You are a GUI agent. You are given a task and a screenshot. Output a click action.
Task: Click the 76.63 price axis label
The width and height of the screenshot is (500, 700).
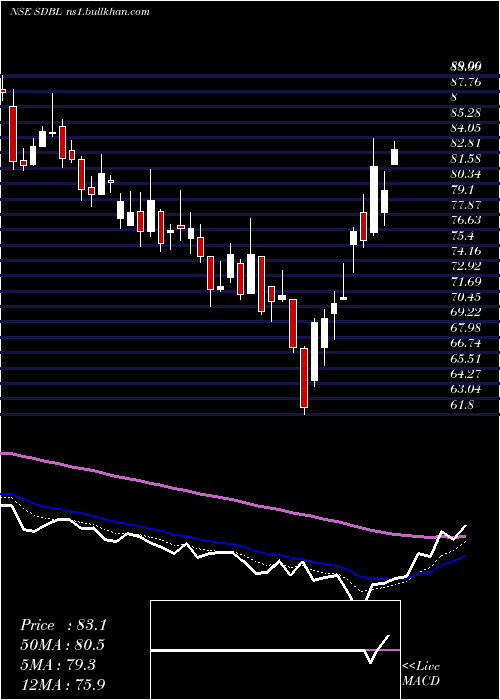point(466,221)
